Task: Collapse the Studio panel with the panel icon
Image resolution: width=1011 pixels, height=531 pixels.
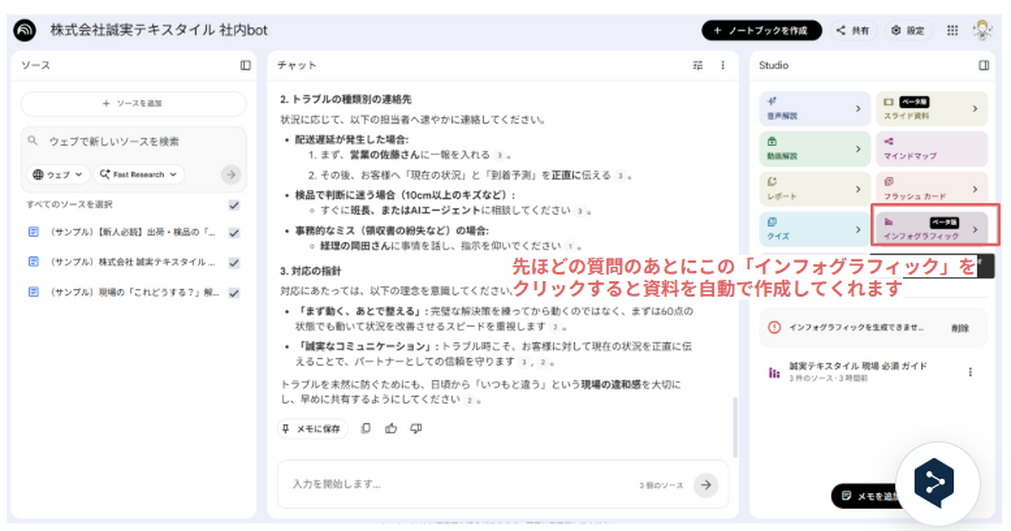Action: coord(984,66)
